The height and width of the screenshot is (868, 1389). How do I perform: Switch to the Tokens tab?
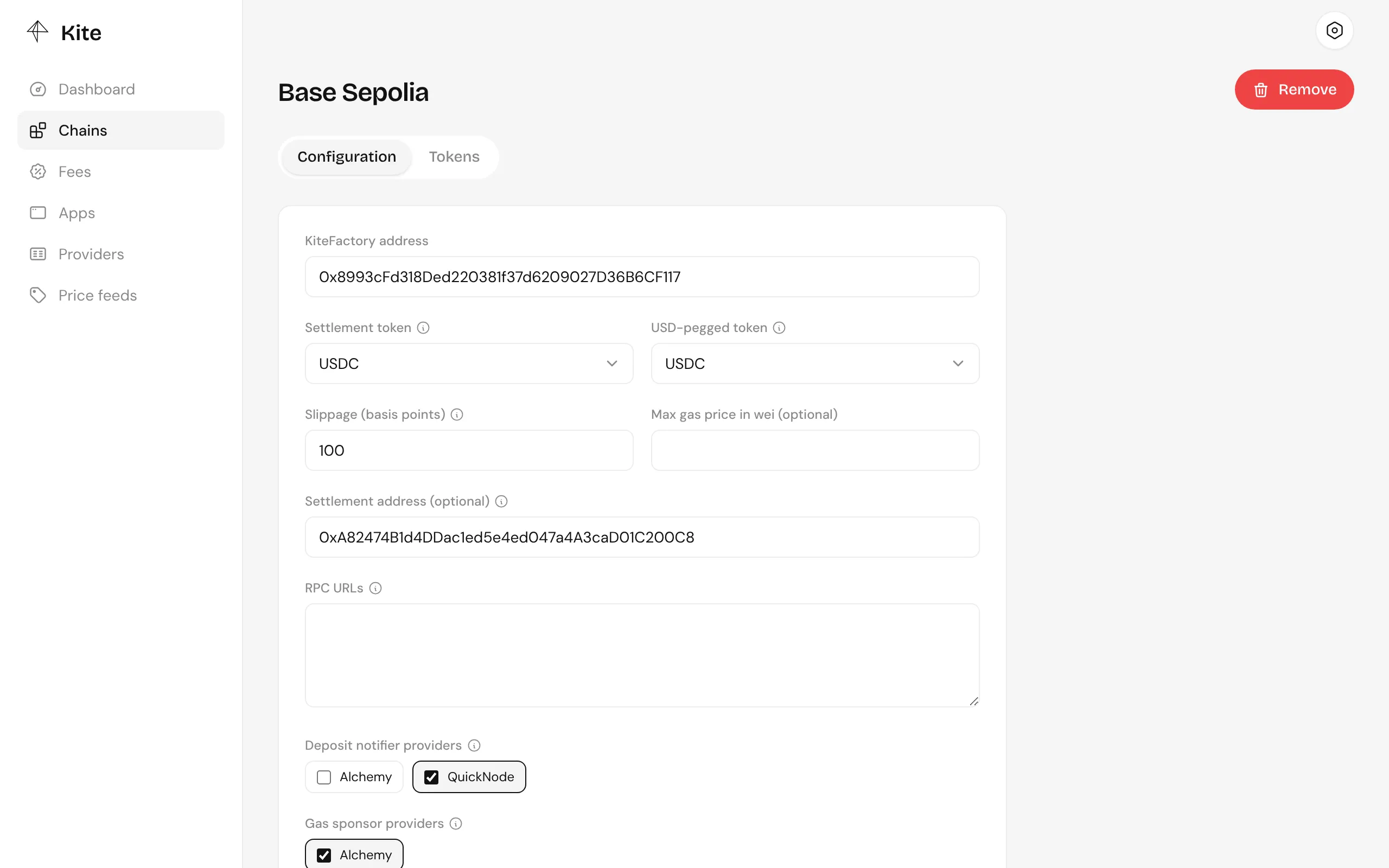[x=454, y=157]
